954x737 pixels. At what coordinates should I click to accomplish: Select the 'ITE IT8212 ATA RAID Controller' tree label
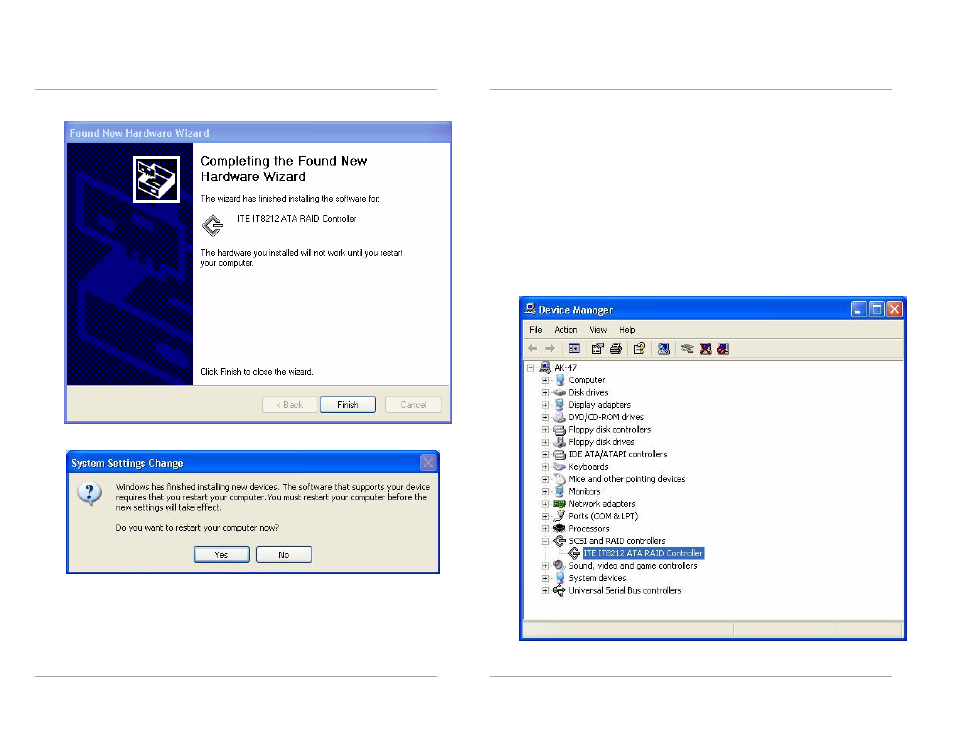coord(643,553)
